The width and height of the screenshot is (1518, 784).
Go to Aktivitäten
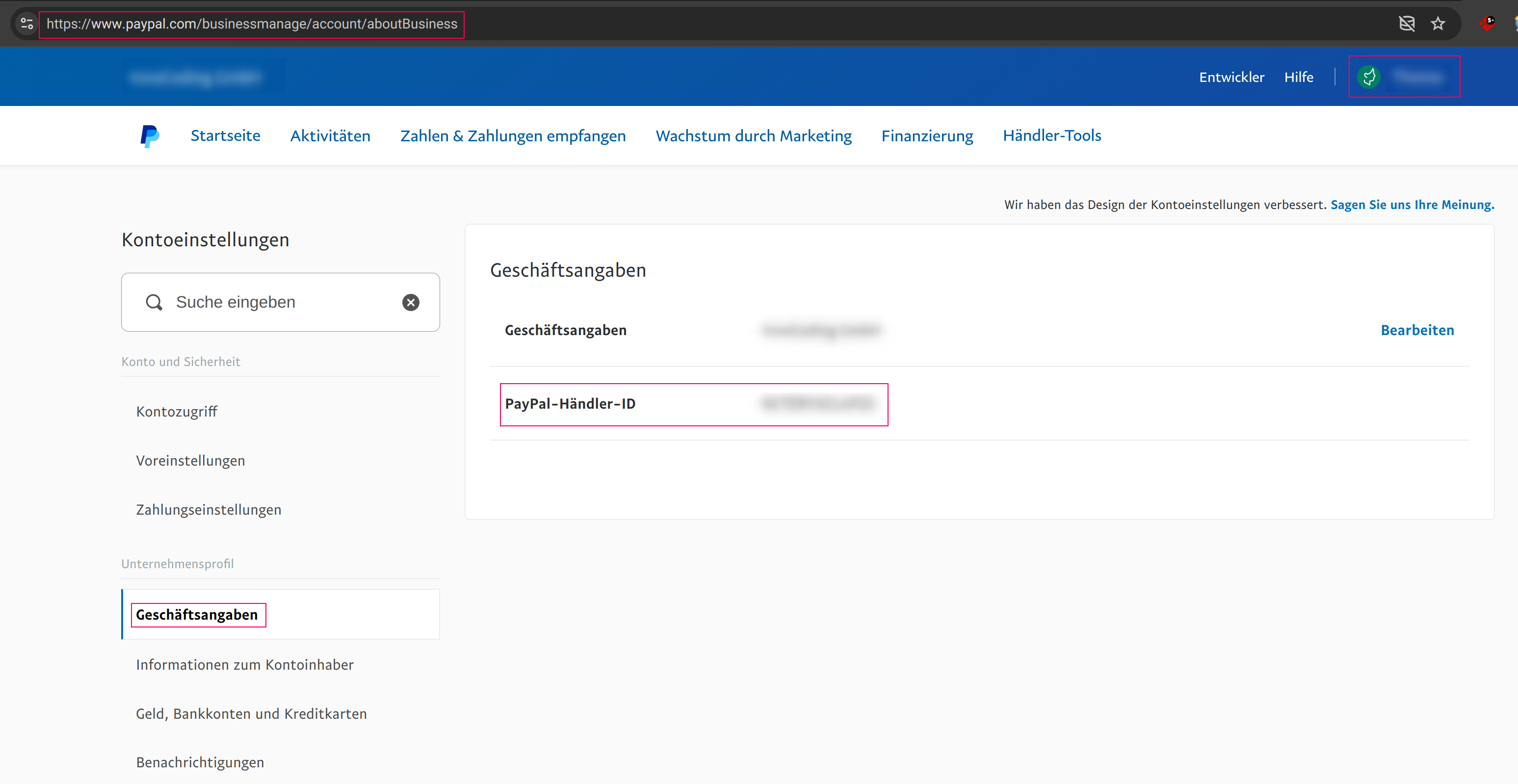tap(330, 135)
